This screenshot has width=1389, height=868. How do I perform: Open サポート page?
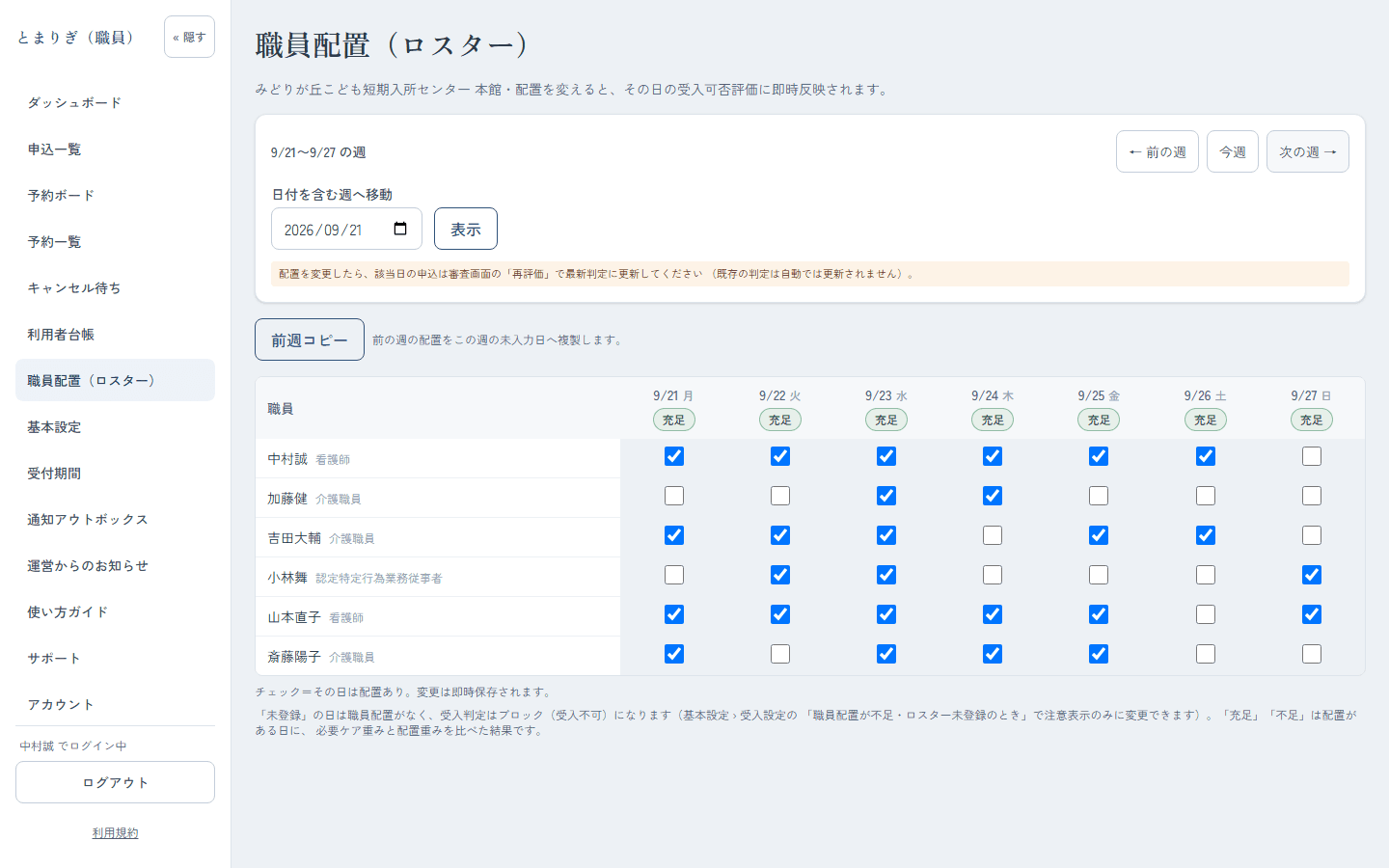115,658
